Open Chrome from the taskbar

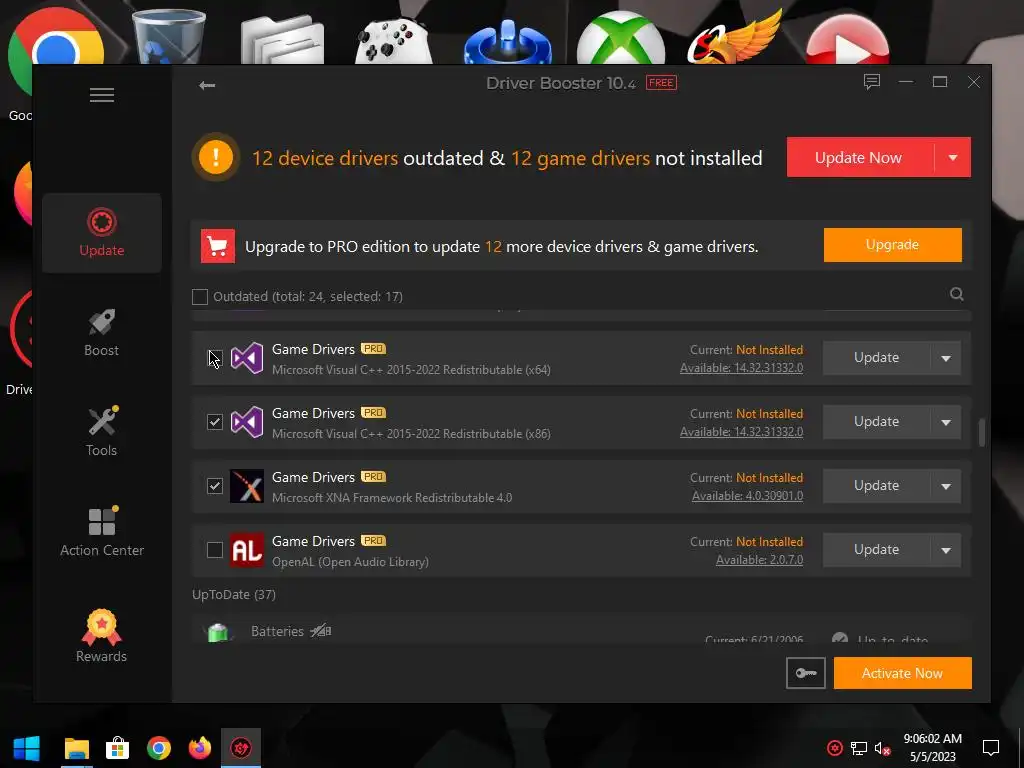tap(159, 748)
